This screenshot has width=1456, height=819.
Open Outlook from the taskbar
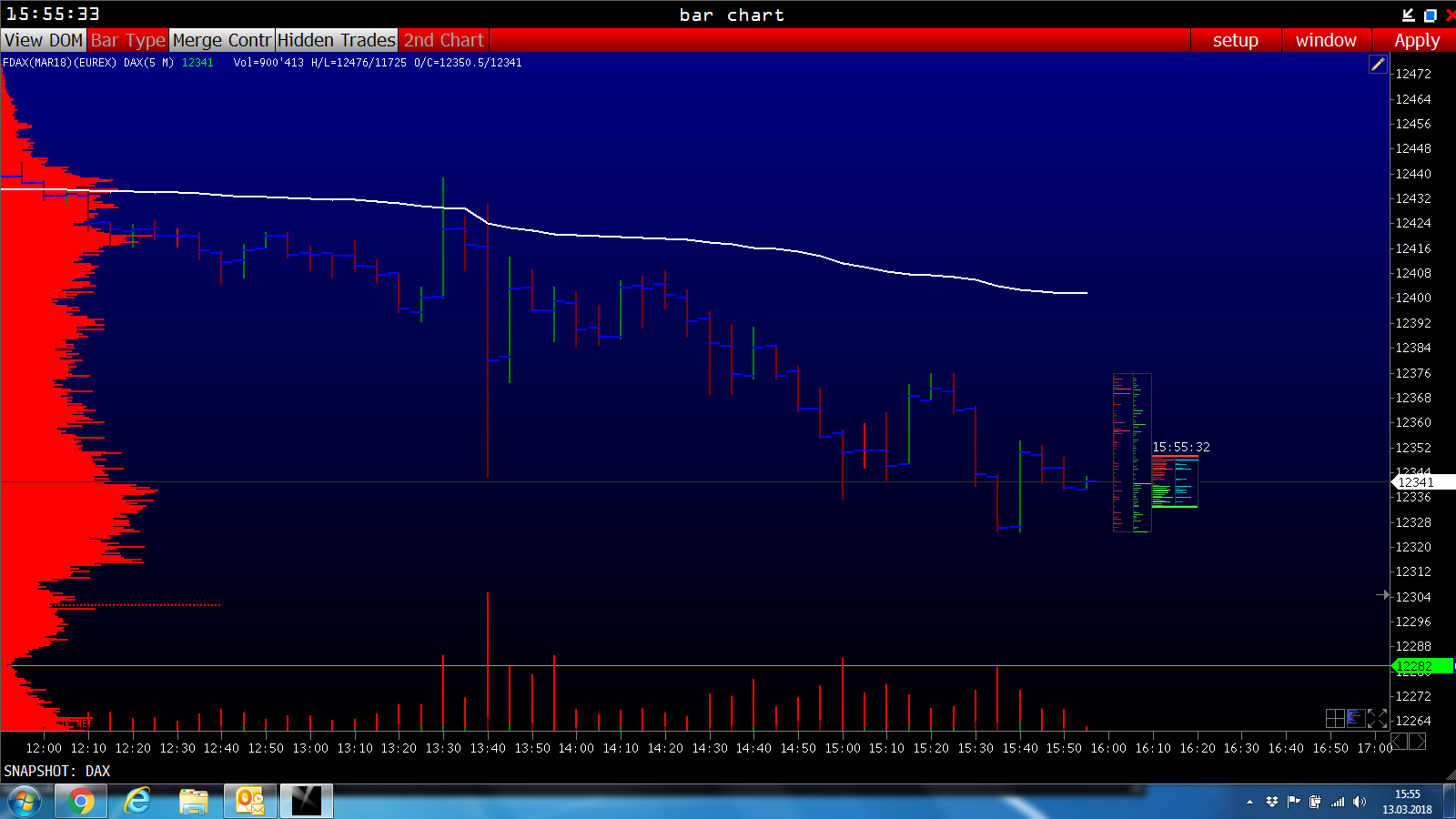(250, 802)
